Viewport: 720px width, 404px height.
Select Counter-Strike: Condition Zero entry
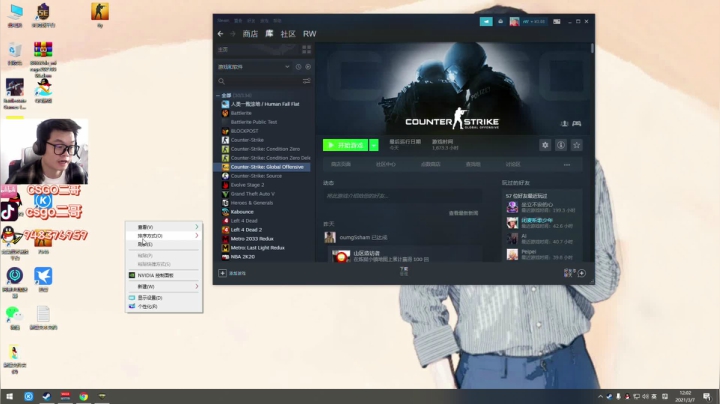point(264,149)
